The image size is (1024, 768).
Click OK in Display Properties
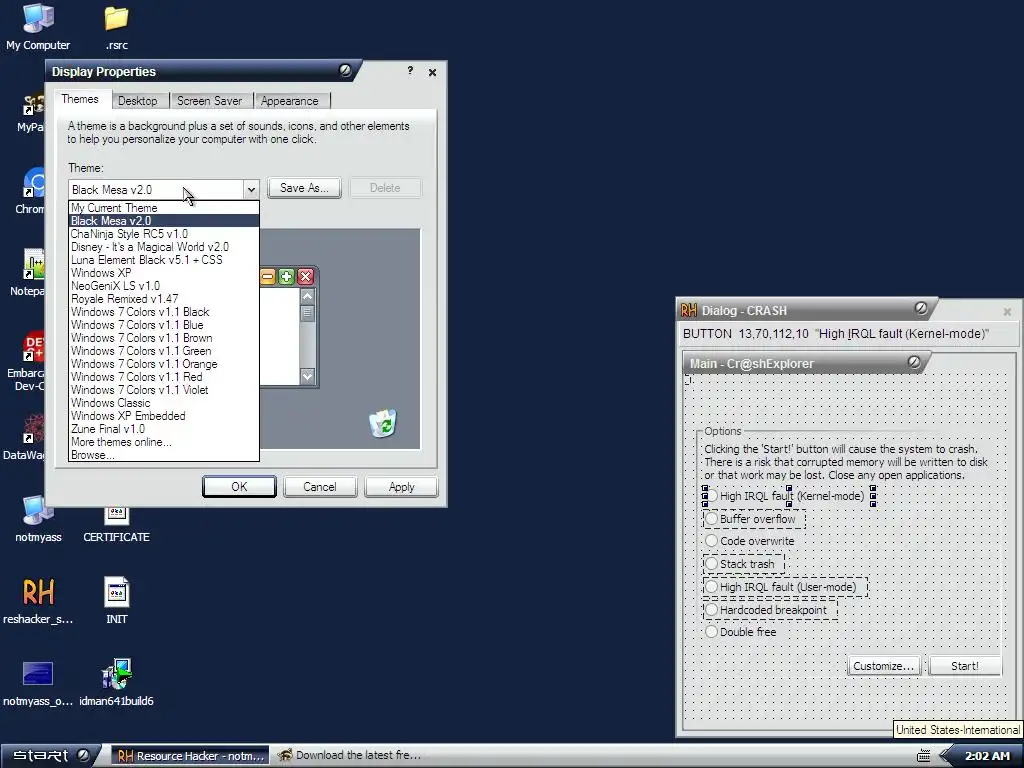(239, 487)
